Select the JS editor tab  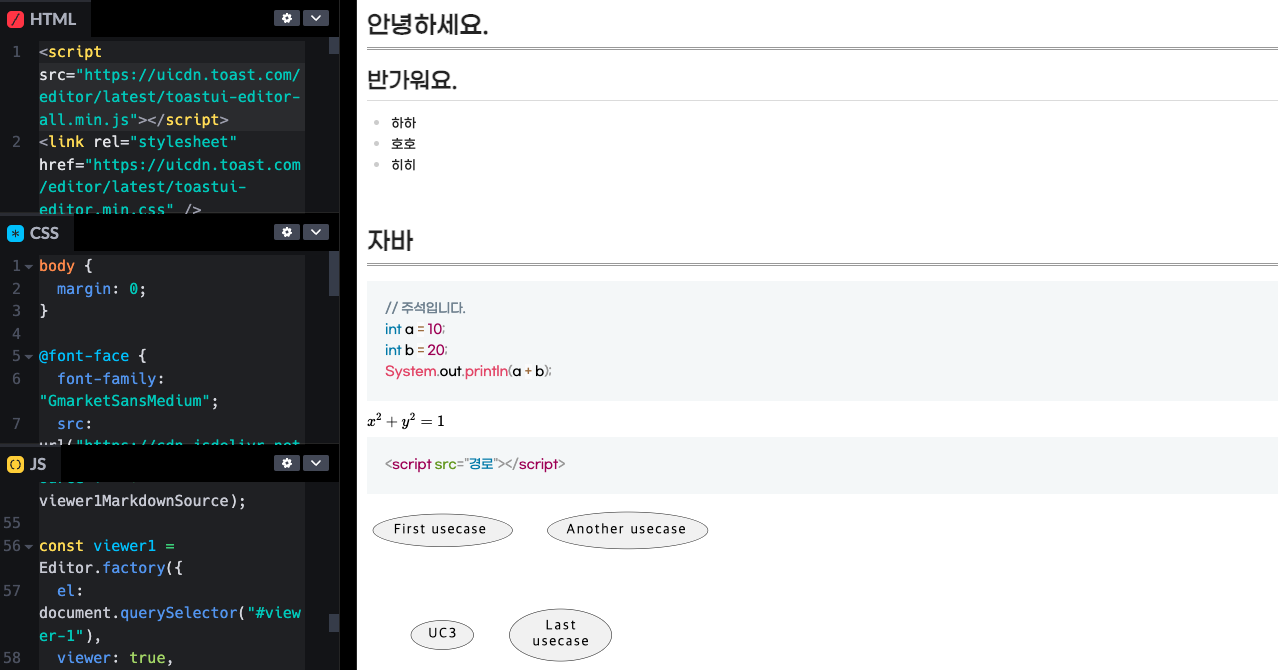click(30, 464)
